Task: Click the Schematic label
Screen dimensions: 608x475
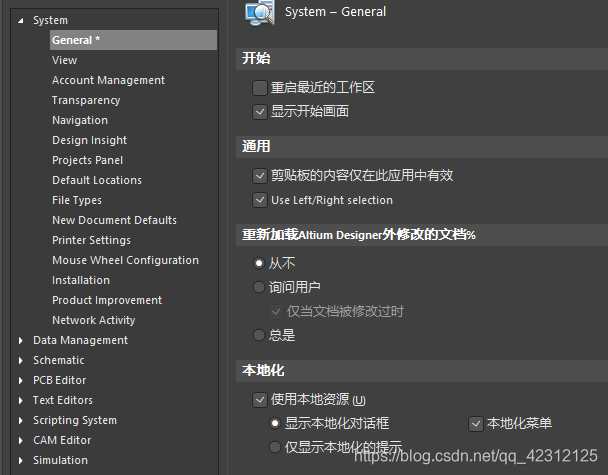Action: (59, 360)
